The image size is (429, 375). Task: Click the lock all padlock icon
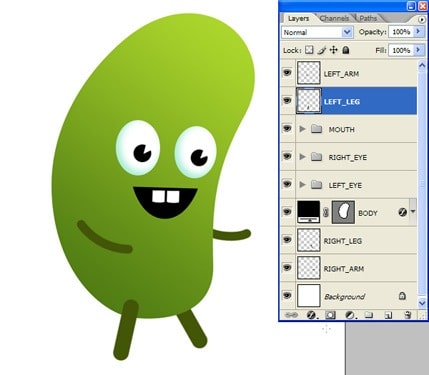(346, 50)
